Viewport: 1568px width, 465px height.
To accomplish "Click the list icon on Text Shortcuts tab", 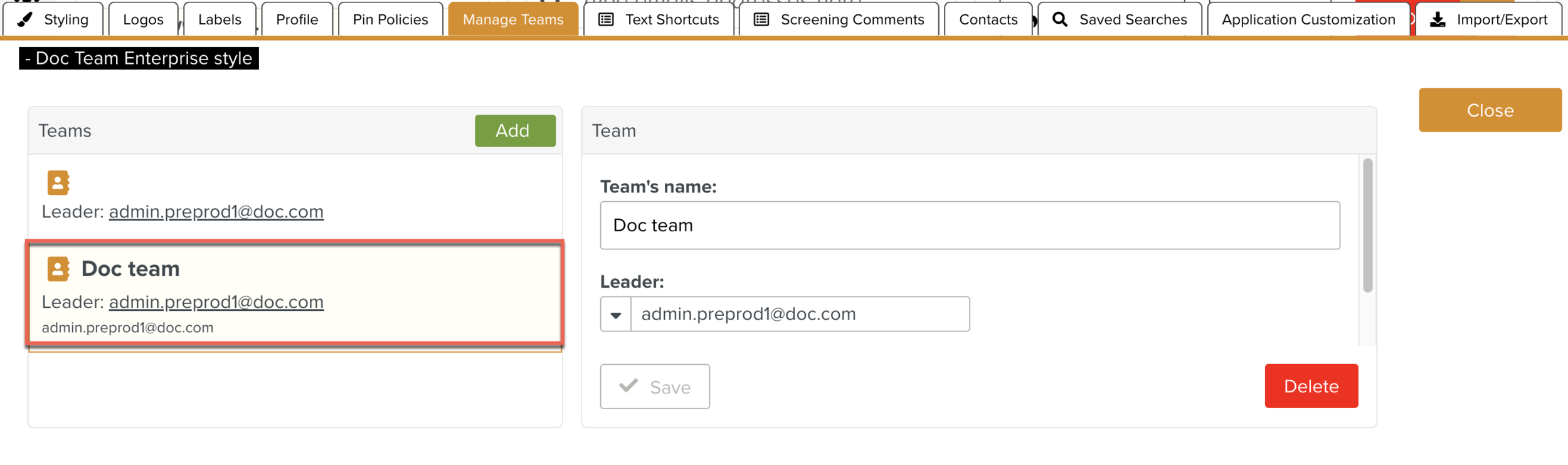I will 606,19.
